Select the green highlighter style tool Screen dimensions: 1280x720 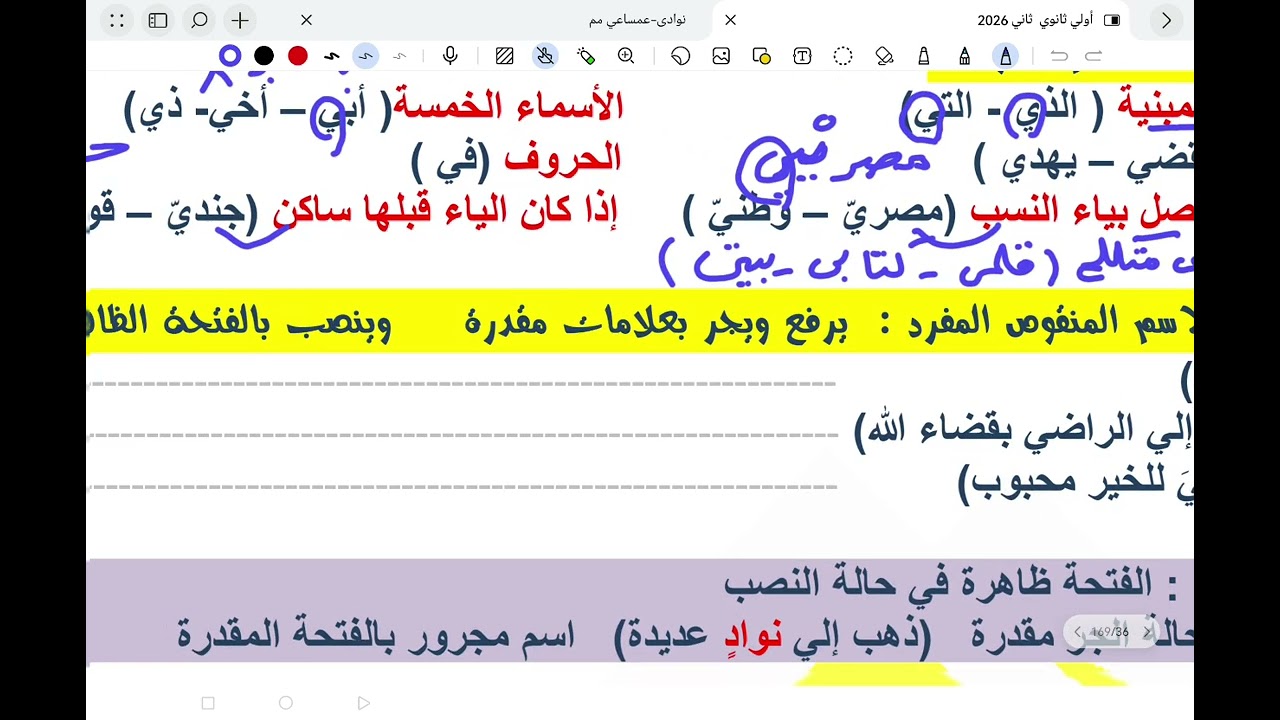(x=586, y=56)
